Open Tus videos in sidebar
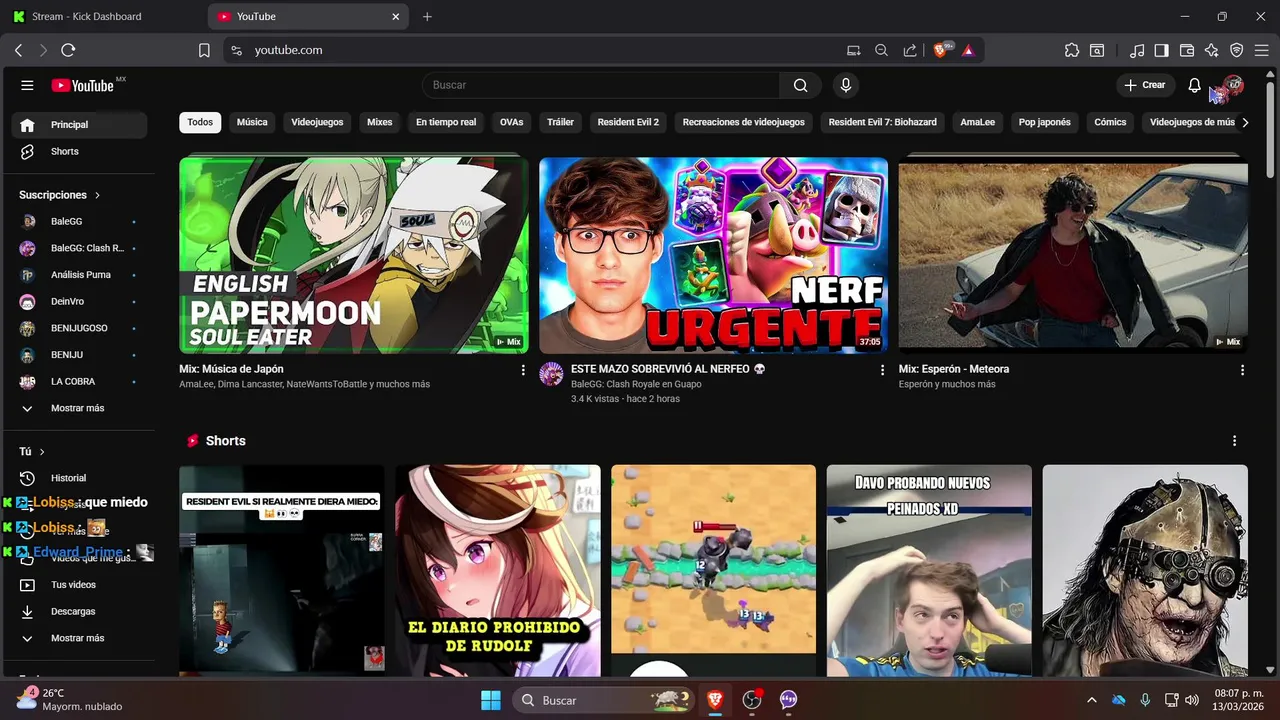1280x720 pixels. 79,585
